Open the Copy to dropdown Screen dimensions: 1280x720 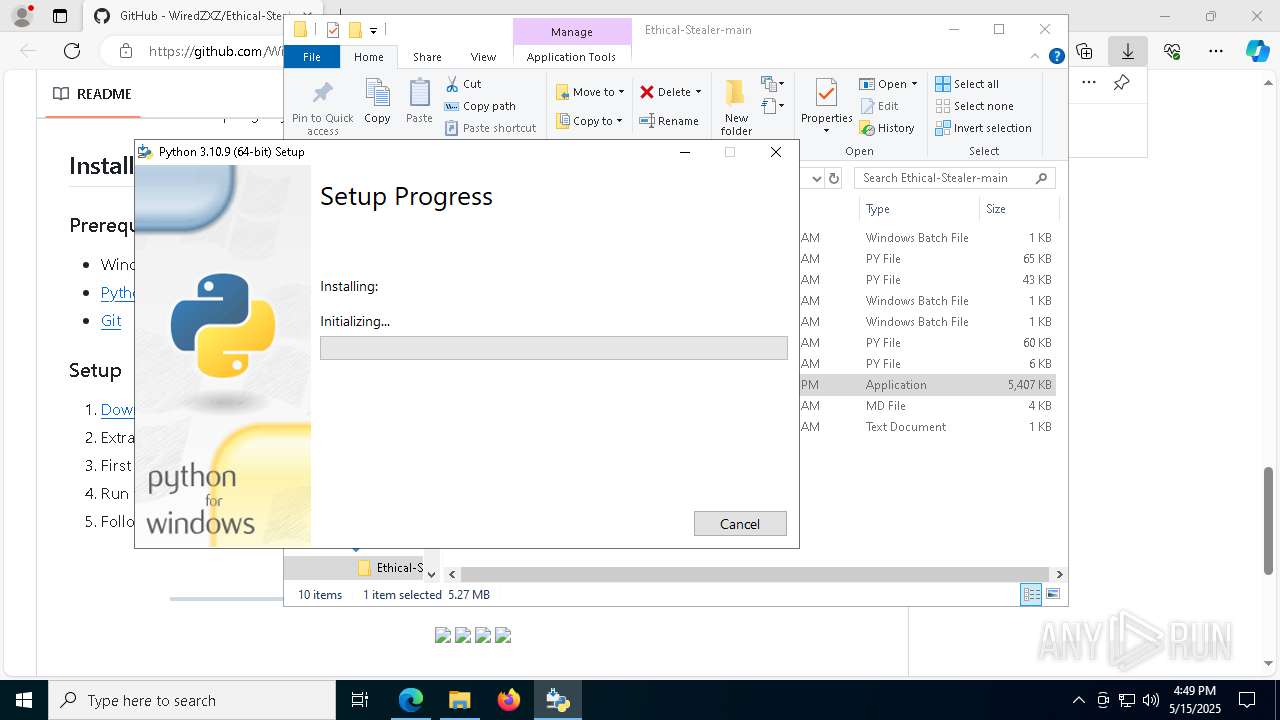(x=590, y=121)
